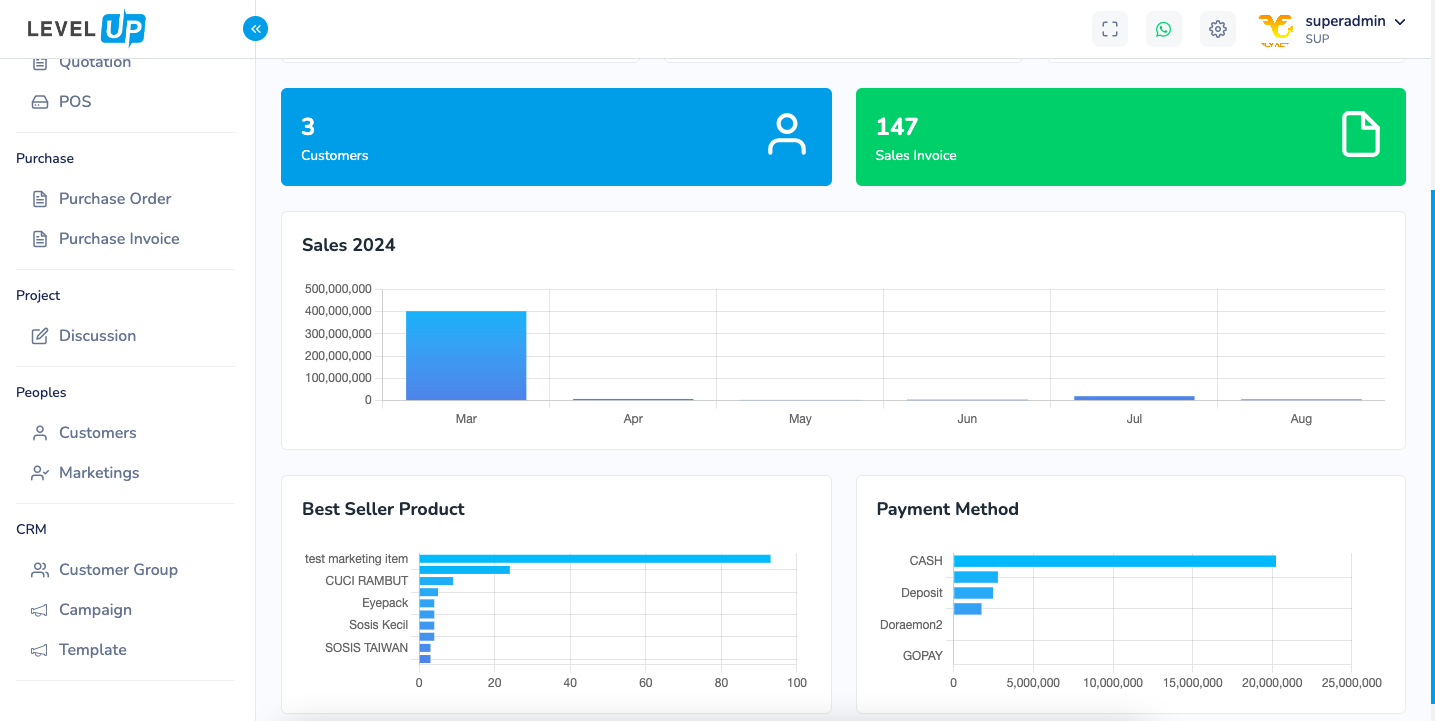The image size is (1435, 721).
Task: Open Template in the CRM section
Action: [x=92, y=650]
